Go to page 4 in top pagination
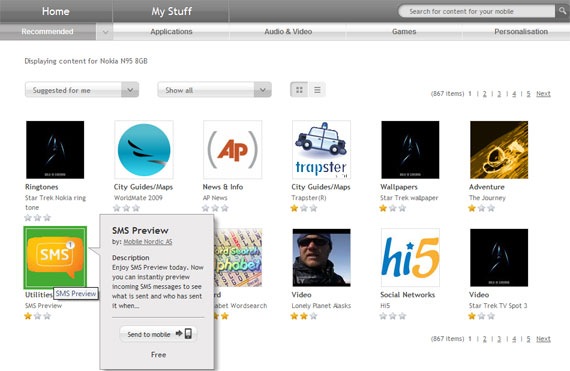 point(514,94)
